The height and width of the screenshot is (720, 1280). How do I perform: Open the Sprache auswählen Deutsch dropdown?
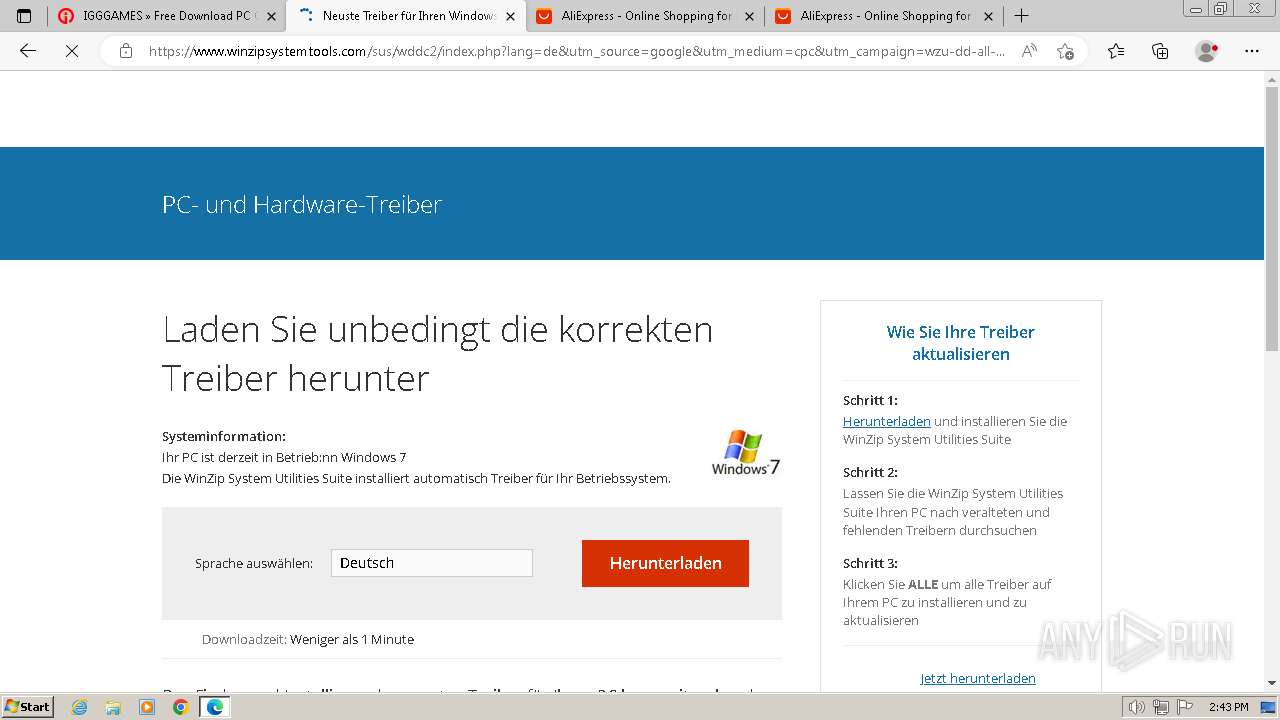coord(432,563)
